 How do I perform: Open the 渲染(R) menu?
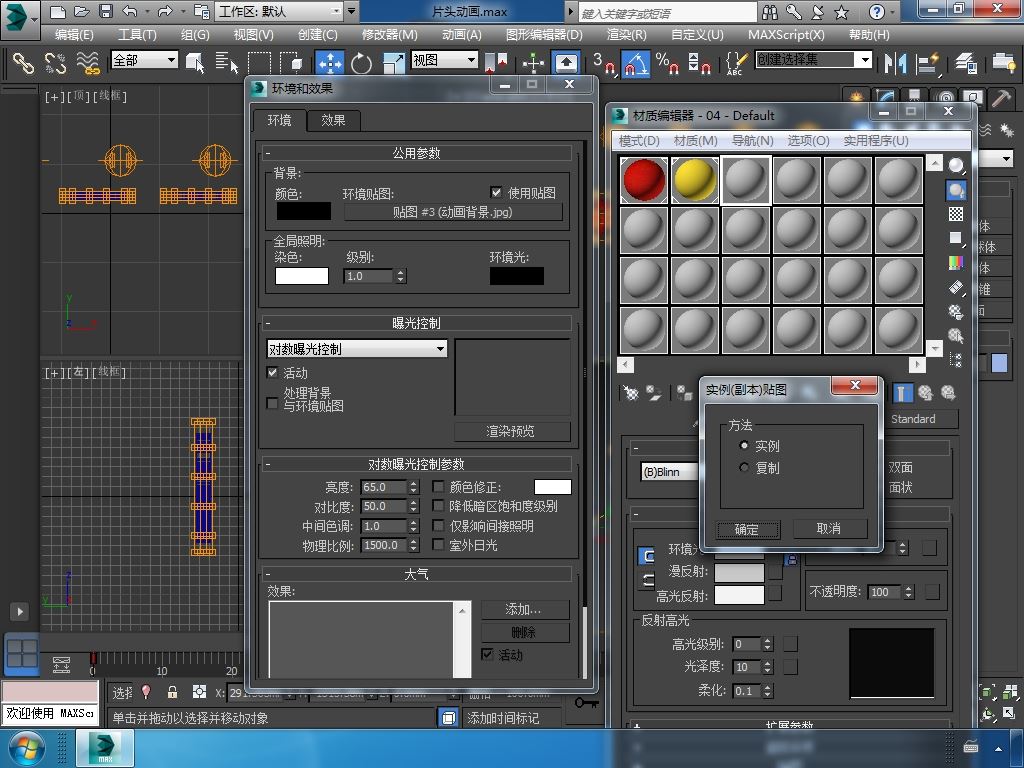point(626,34)
